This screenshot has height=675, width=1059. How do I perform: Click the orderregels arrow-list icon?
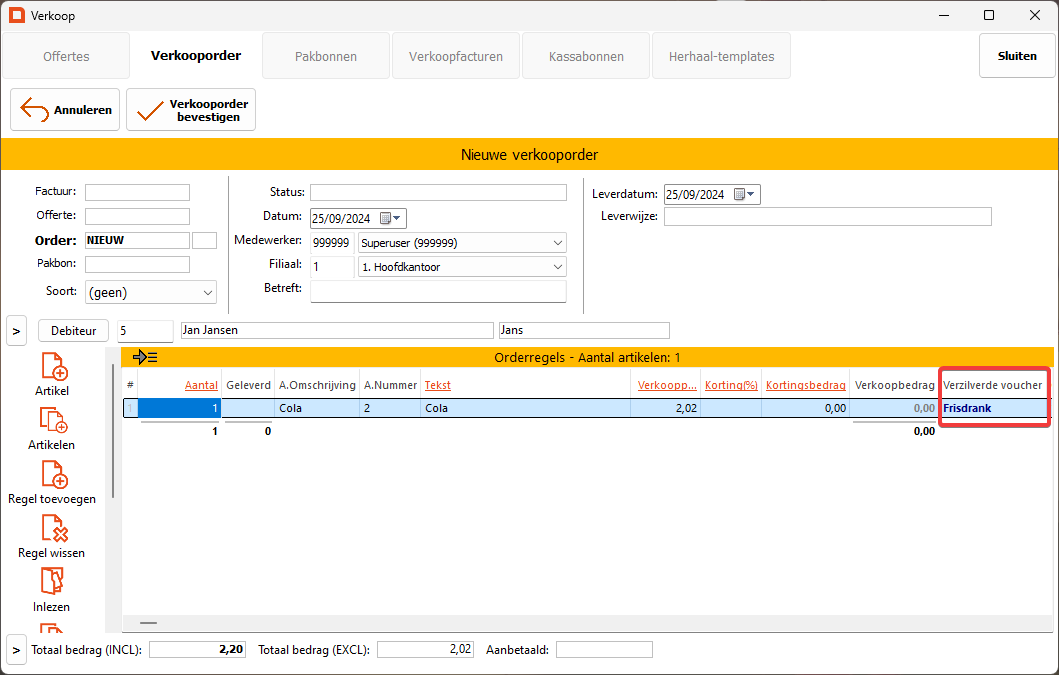click(145, 357)
